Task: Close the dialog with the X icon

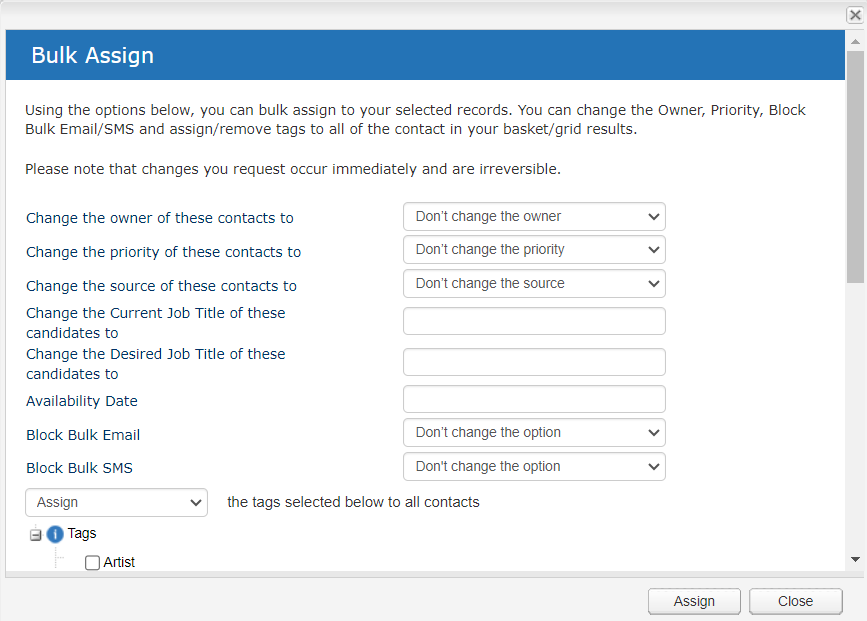Action: [x=855, y=14]
